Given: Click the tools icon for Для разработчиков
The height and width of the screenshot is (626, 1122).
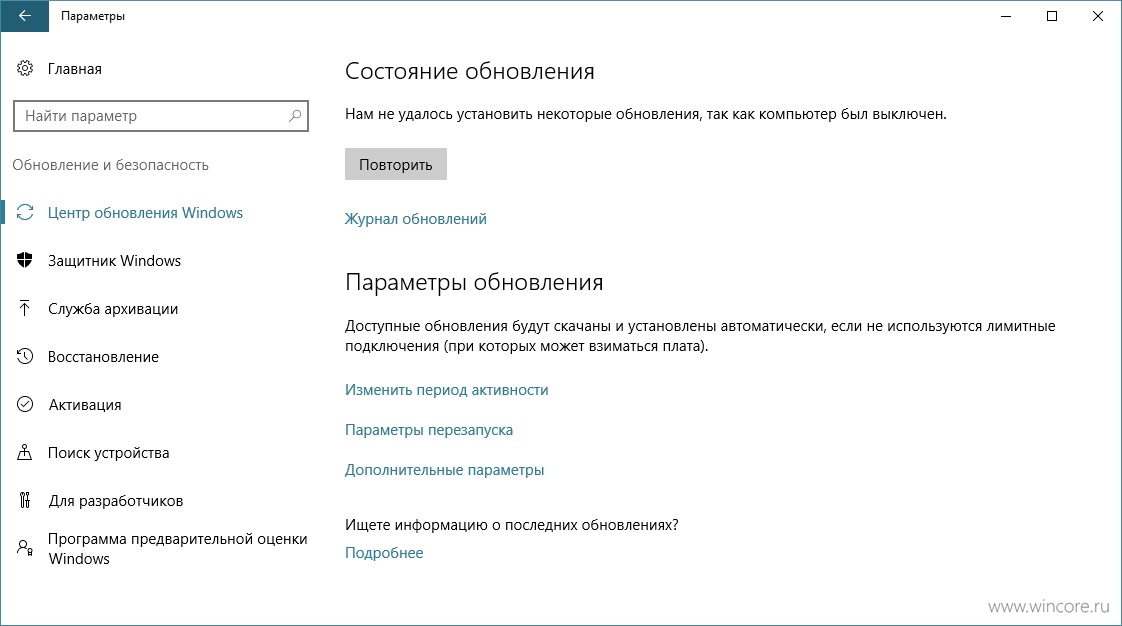Looking at the screenshot, I should pyautogui.click(x=25, y=500).
